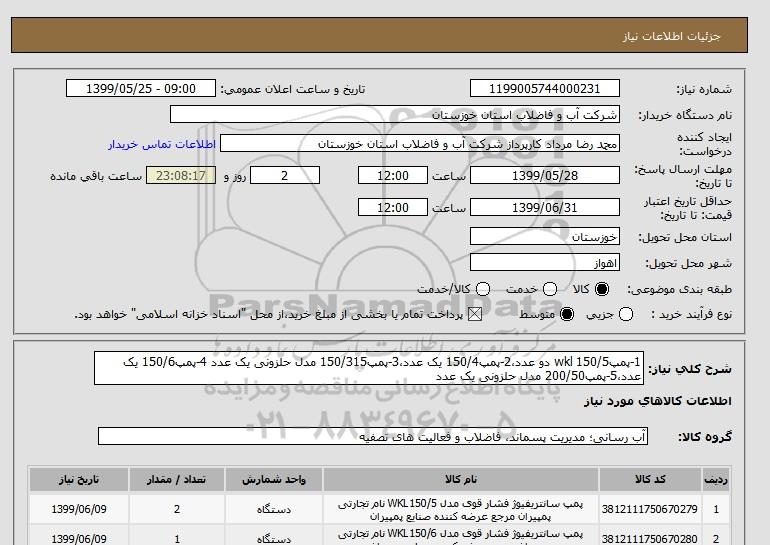
Task: Click row 1 need date 1399/06/09
Action: click(79, 509)
